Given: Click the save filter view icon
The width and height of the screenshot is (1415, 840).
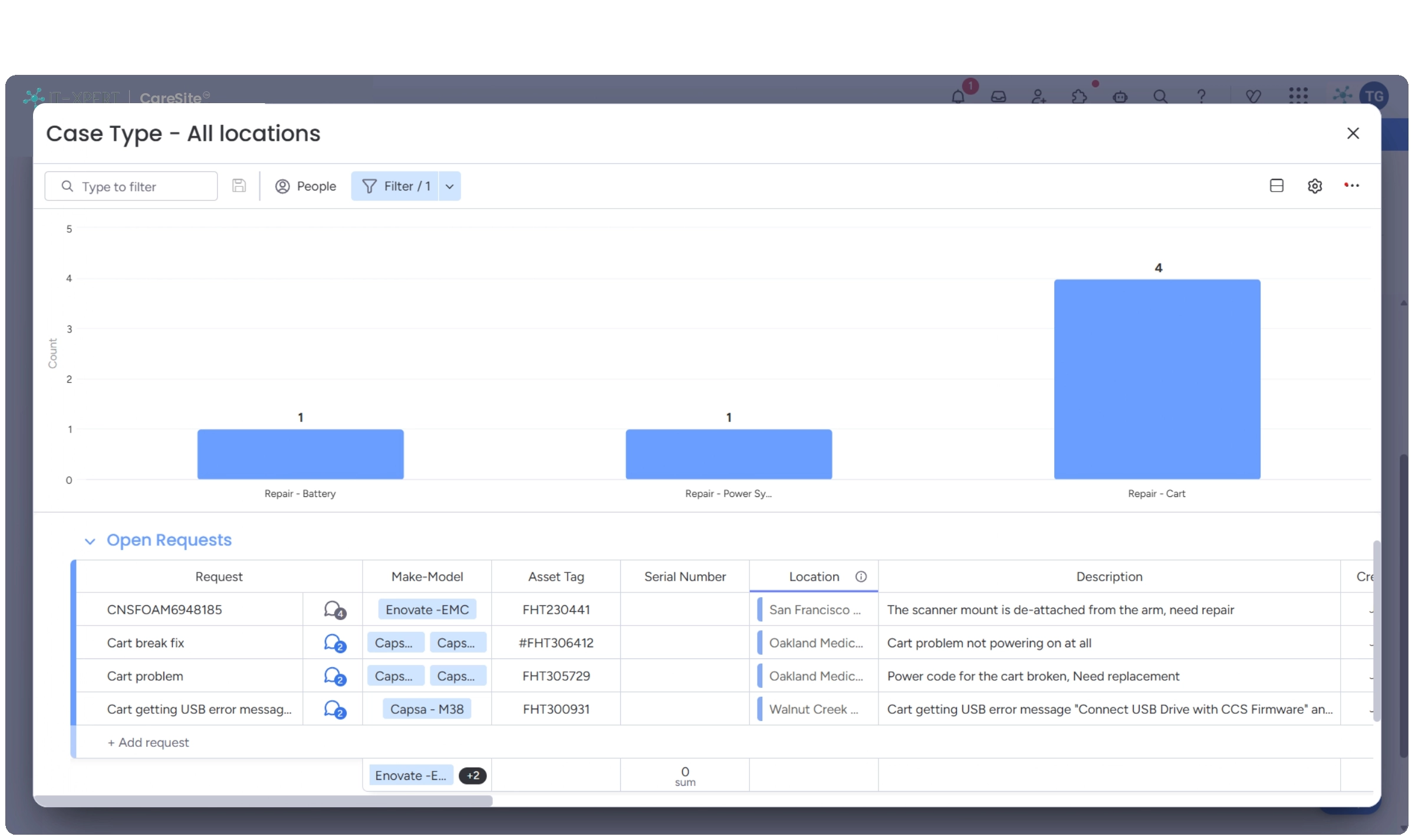Looking at the screenshot, I should point(239,186).
